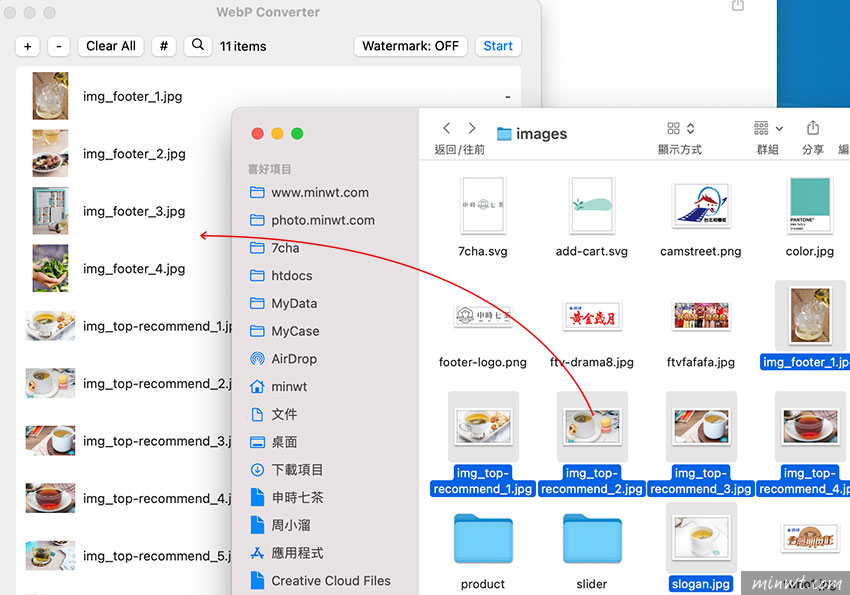Go forward with Finder's forward arrow

click(x=472, y=129)
